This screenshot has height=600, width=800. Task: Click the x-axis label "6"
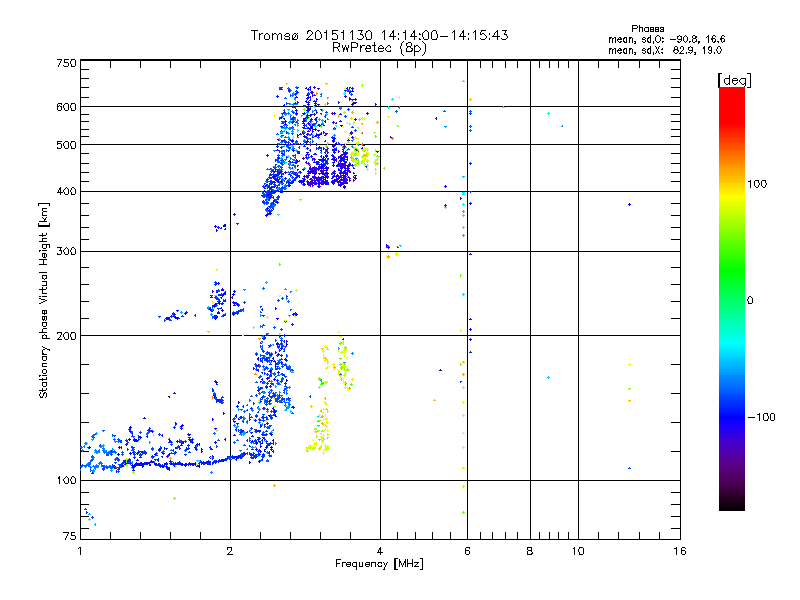pos(467,551)
